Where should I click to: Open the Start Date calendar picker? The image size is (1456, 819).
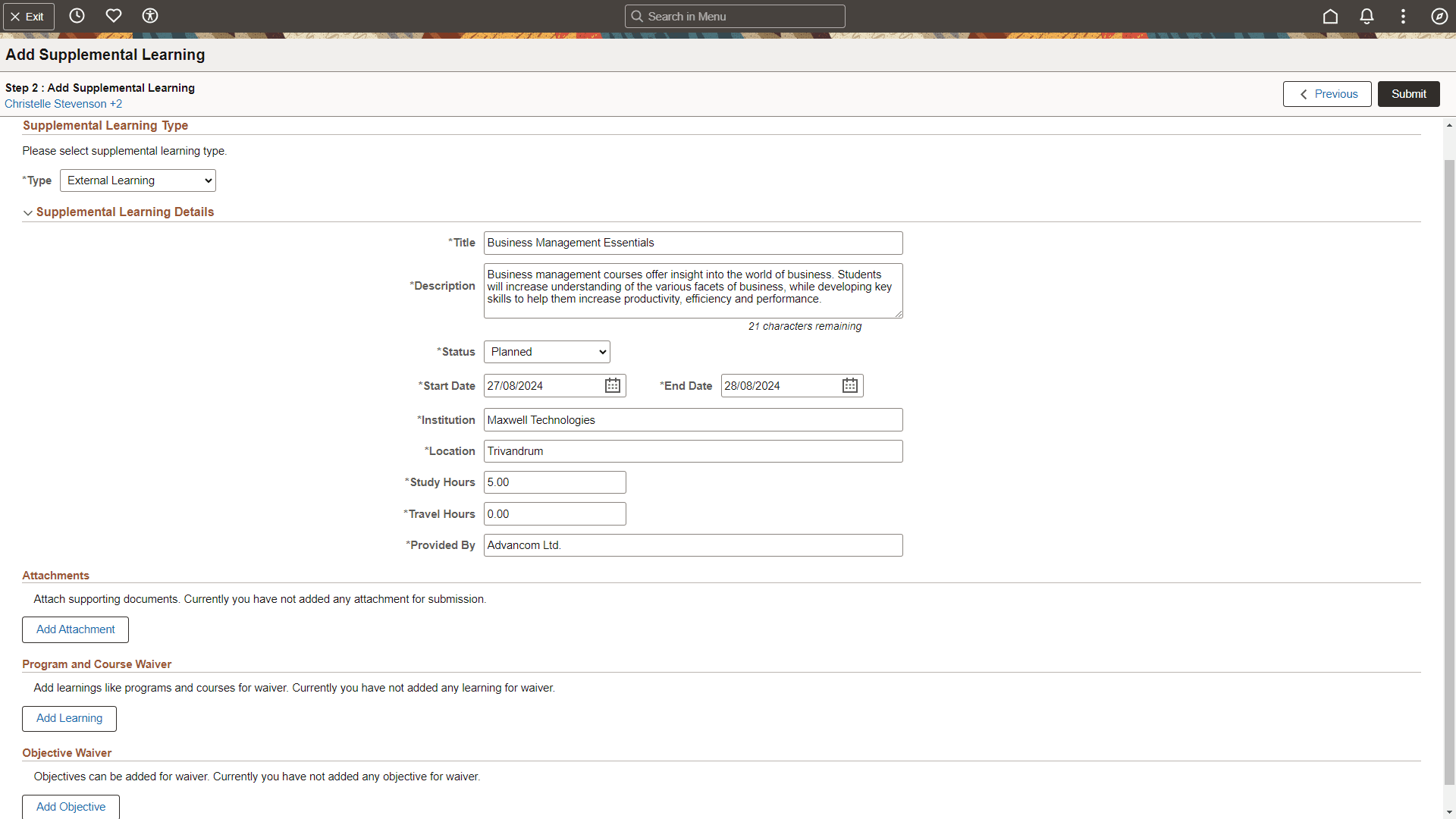click(x=612, y=385)
